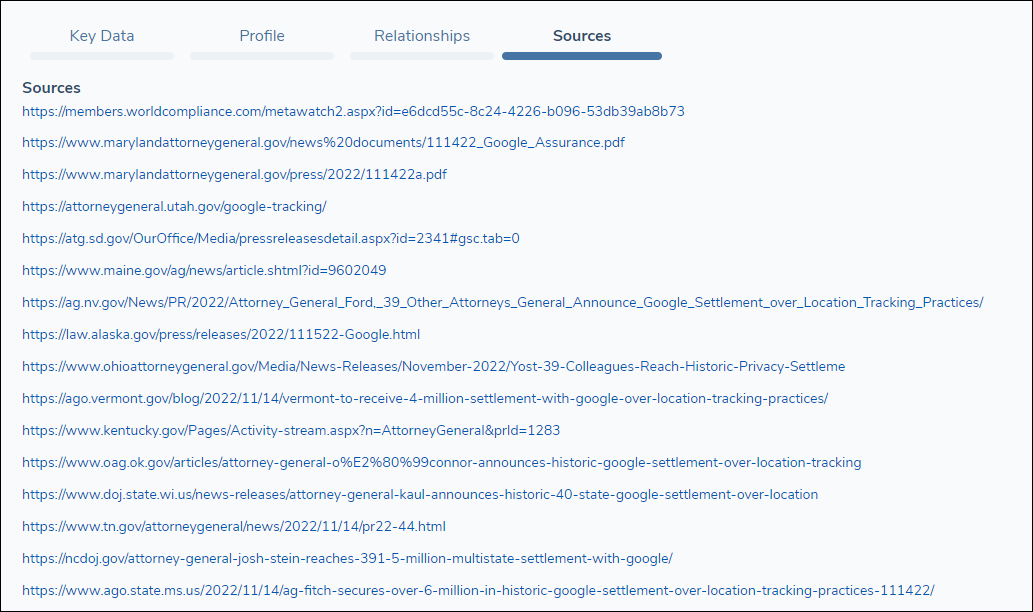Open the Utah attorney general google-tracking link
1033x612 pixels.
[174, 207]
